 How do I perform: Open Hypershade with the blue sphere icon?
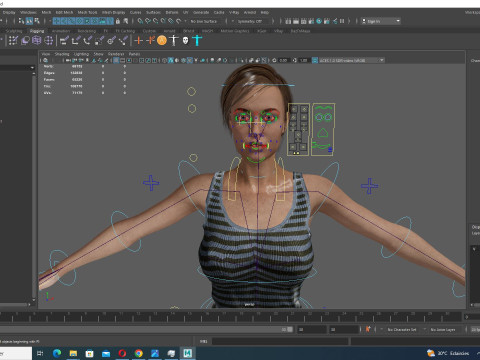pos(319,21)
